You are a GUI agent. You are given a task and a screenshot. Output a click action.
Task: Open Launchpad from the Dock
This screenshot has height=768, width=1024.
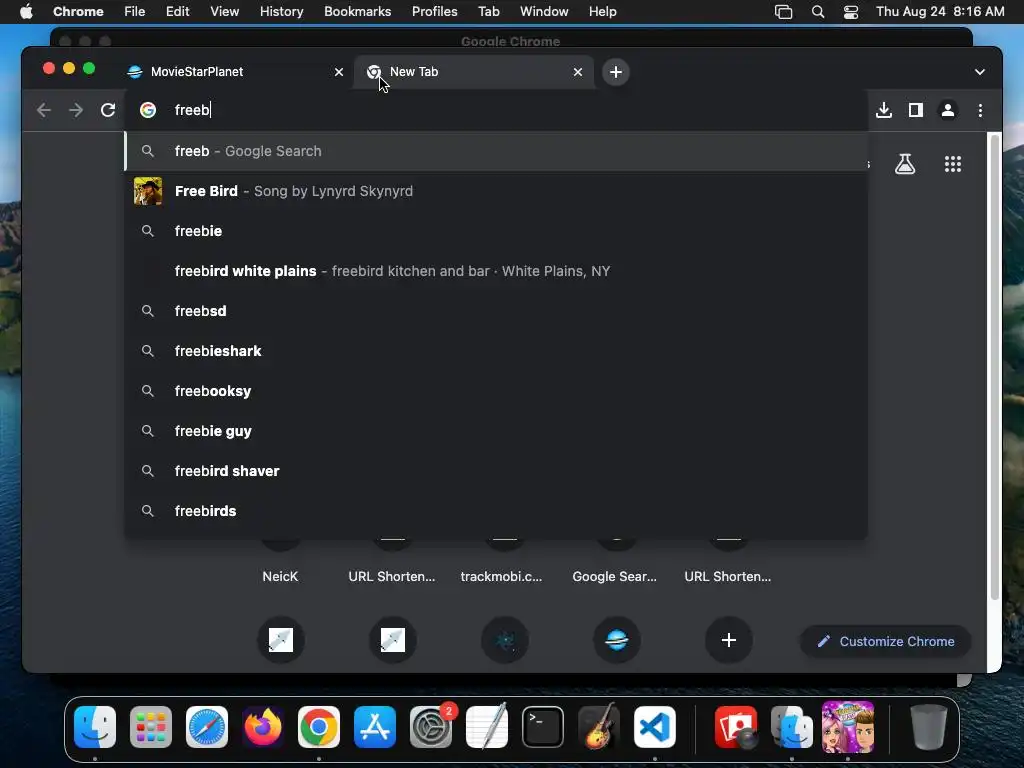(151, 727)
